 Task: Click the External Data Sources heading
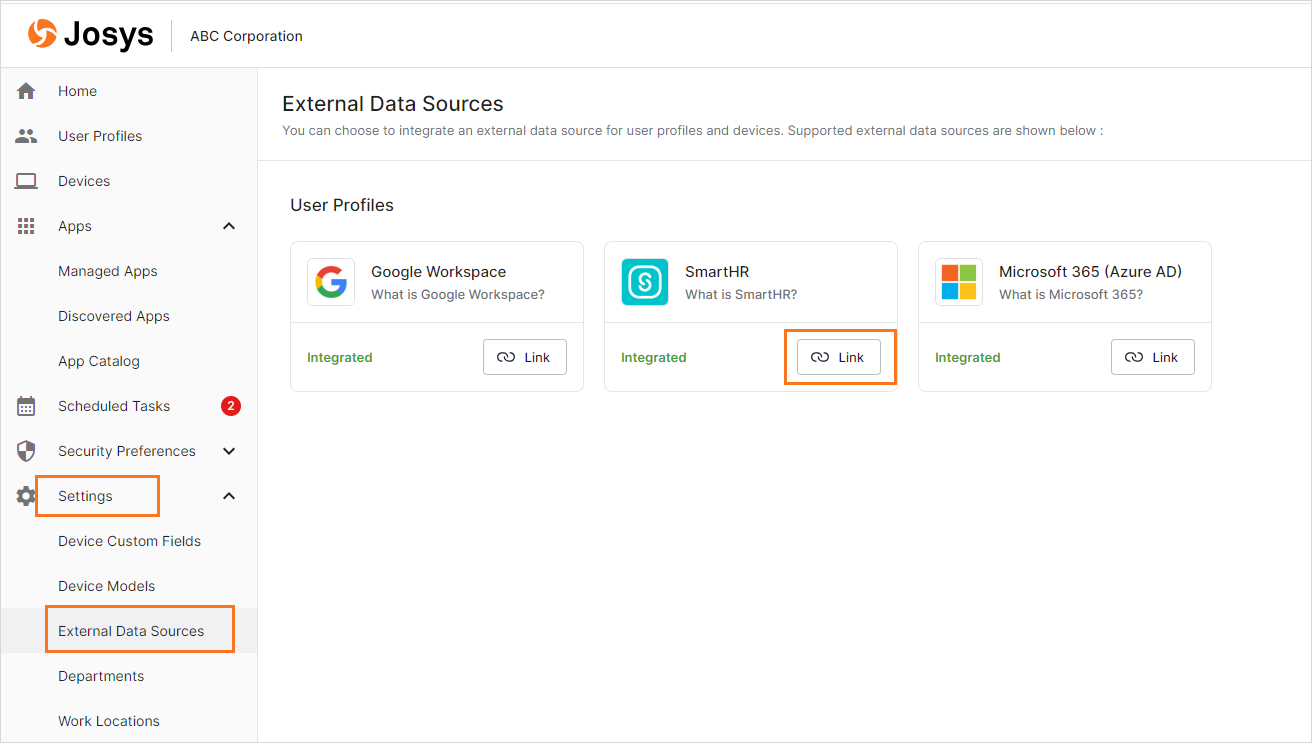click(393, 104)
